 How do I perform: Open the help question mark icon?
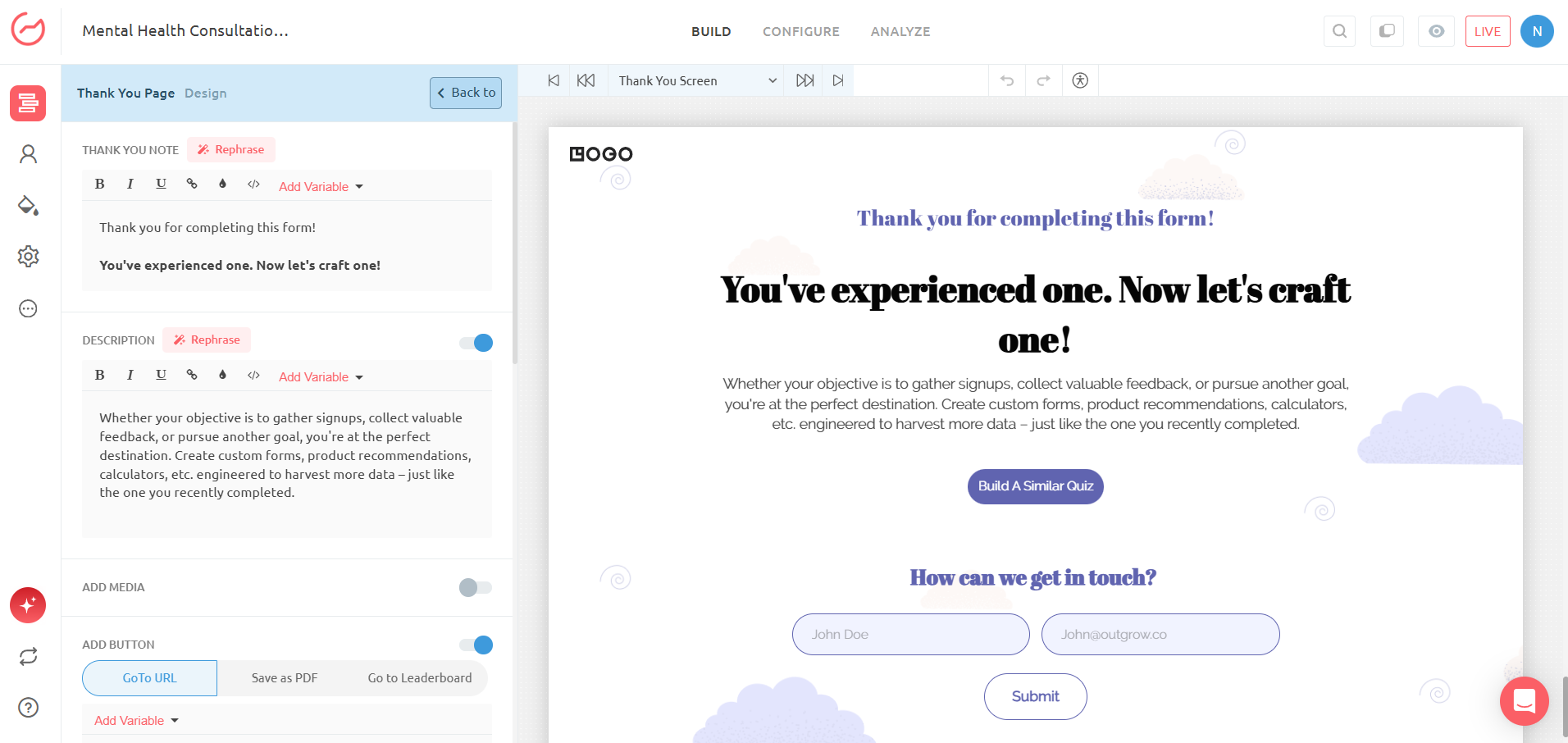pyautogui.click(x=28, y=707)
